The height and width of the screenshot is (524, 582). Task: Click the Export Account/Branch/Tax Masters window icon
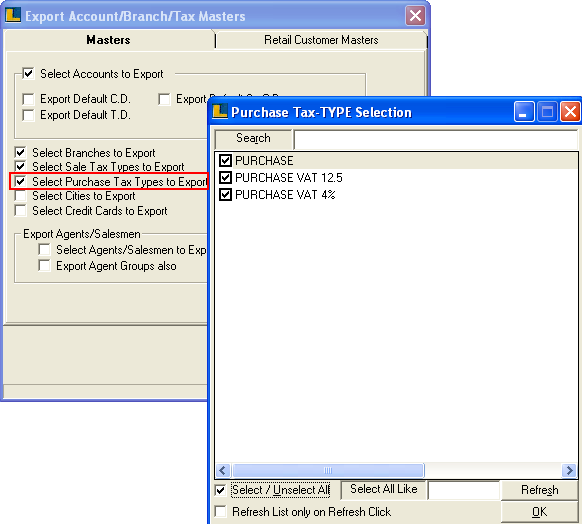click(x=13, y=16)
